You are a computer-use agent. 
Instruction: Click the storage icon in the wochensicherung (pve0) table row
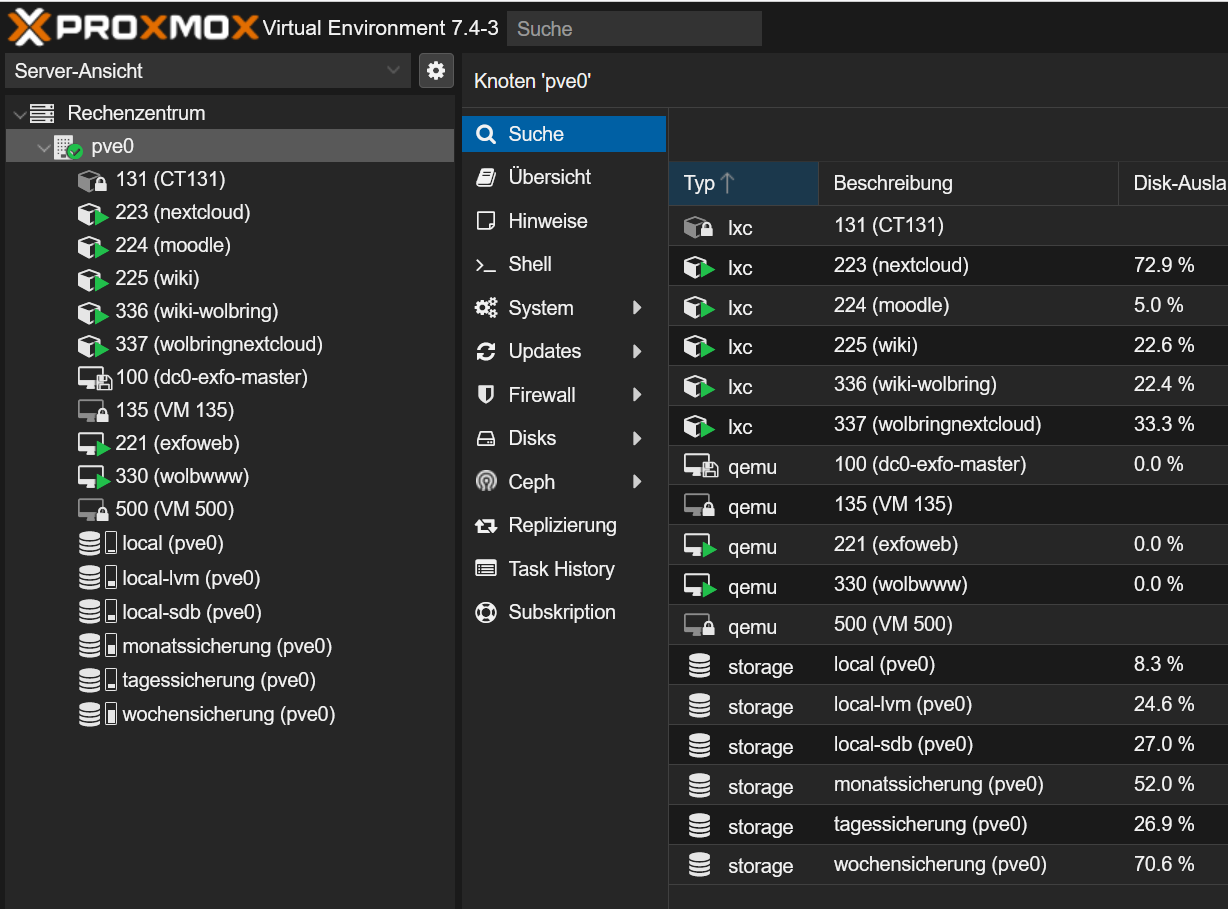(699, 865)
